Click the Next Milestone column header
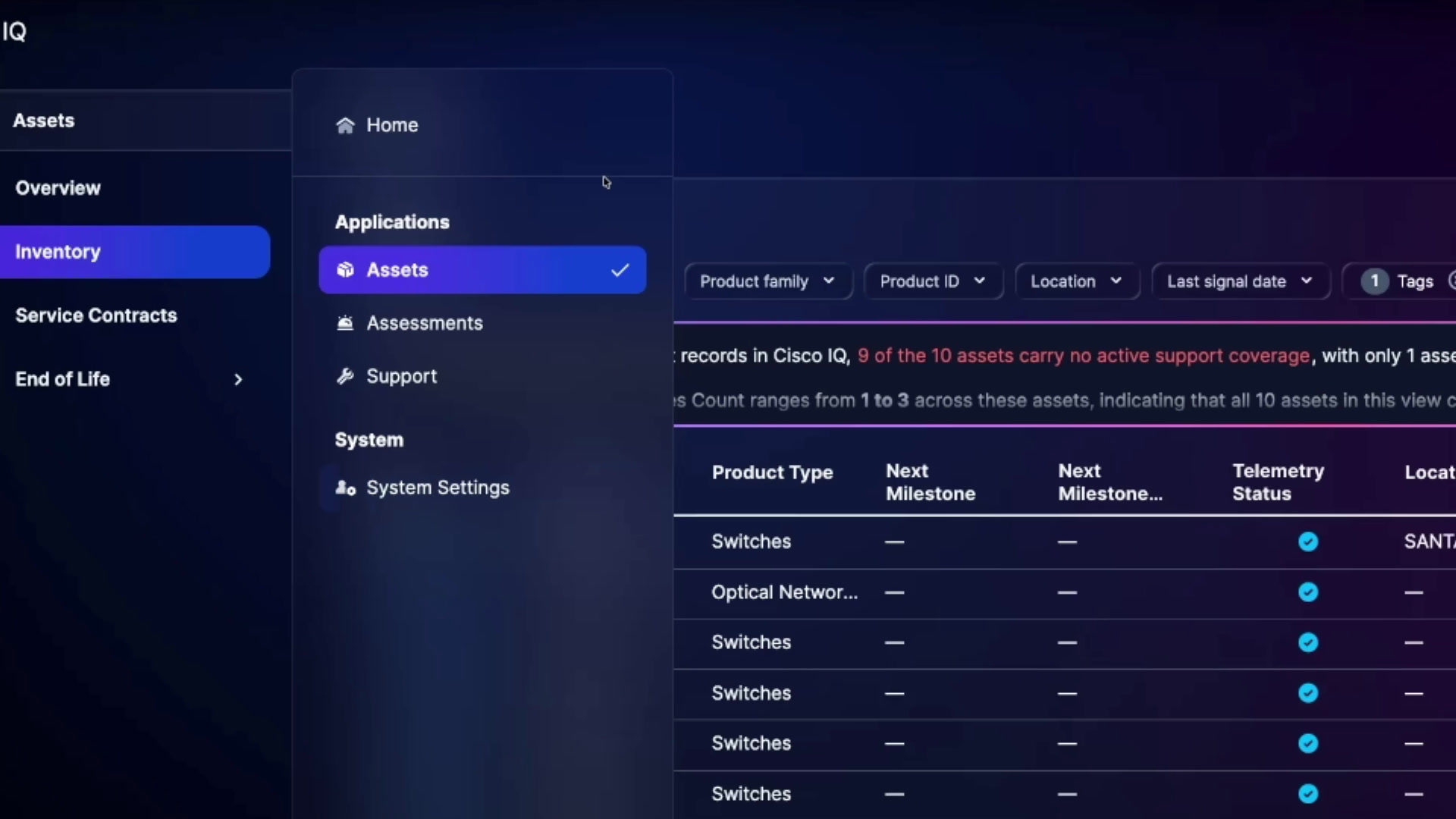The image size is (1456, 819). pos(930,482)
